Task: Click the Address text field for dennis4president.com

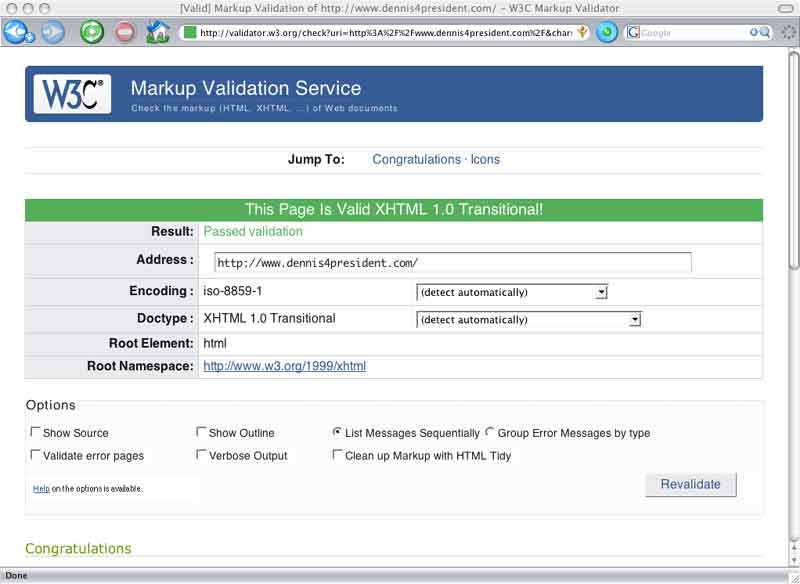Action: pos(453,262)
